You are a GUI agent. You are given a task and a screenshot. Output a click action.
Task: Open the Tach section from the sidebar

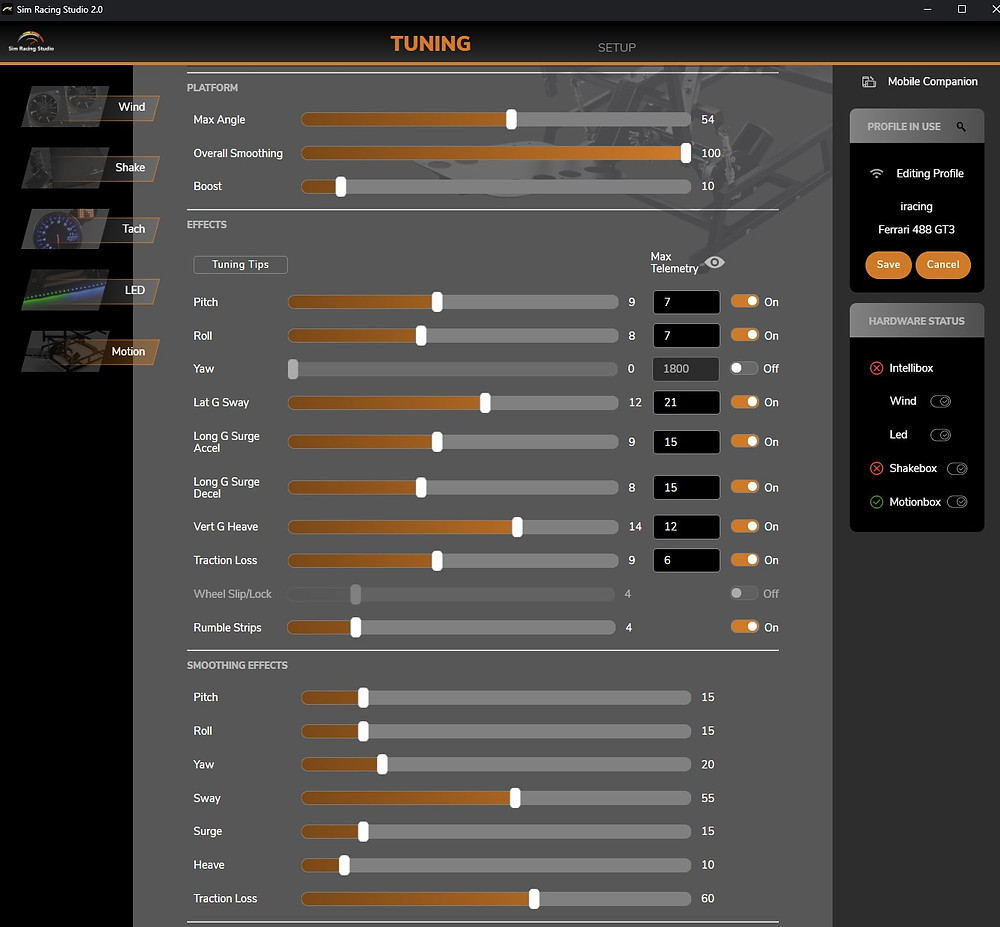tap(91, 229)
